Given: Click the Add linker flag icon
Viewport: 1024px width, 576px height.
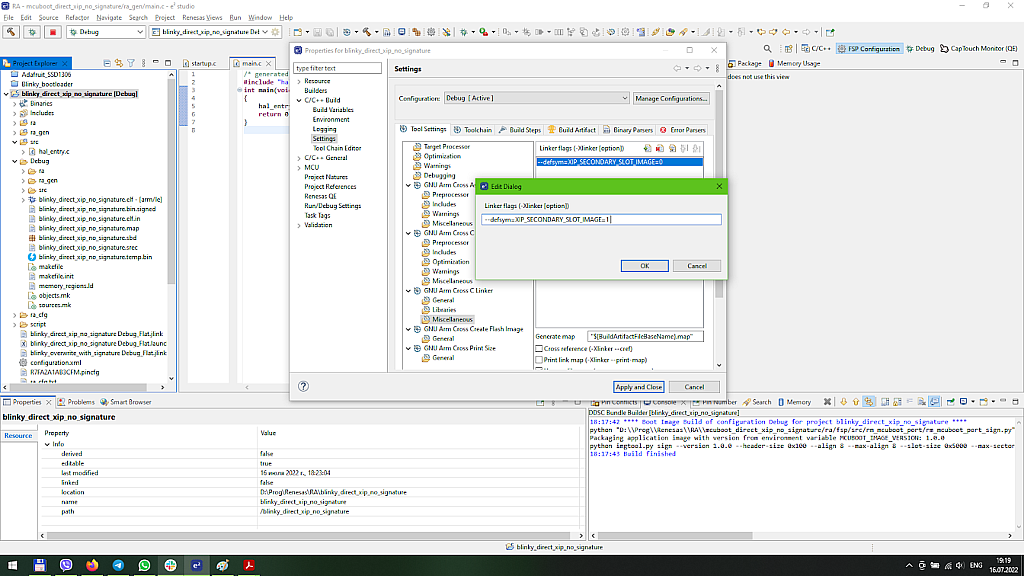Looking at the screenshot, I should pos(648,148).
